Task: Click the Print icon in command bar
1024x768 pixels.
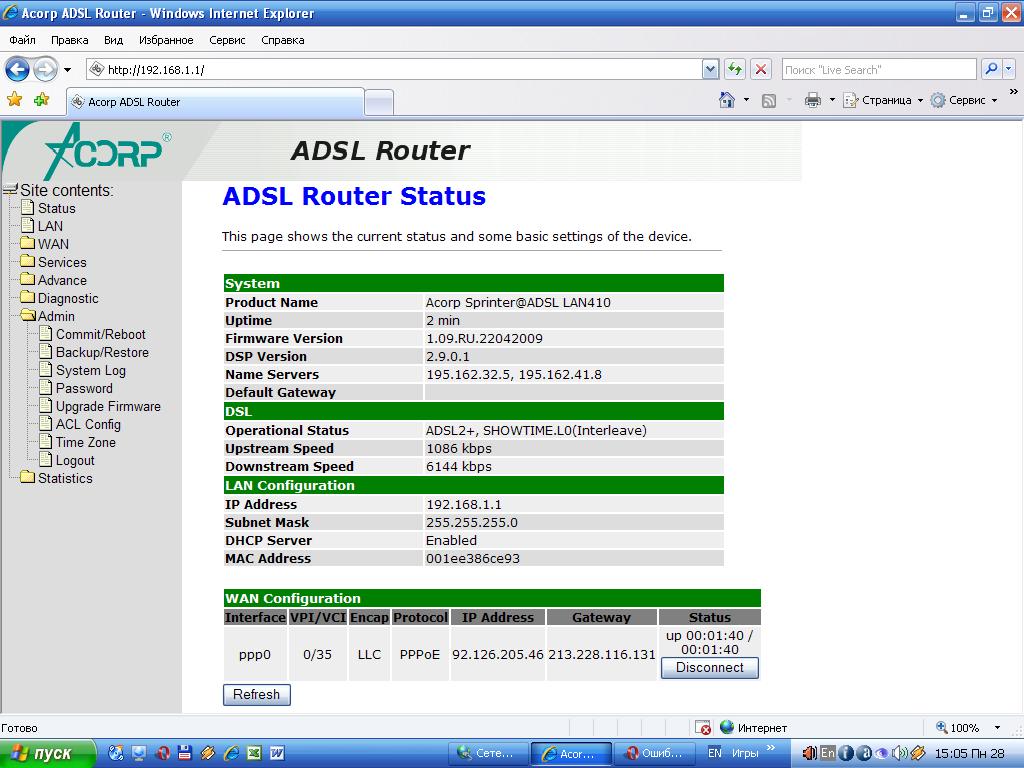Action: 812,100
